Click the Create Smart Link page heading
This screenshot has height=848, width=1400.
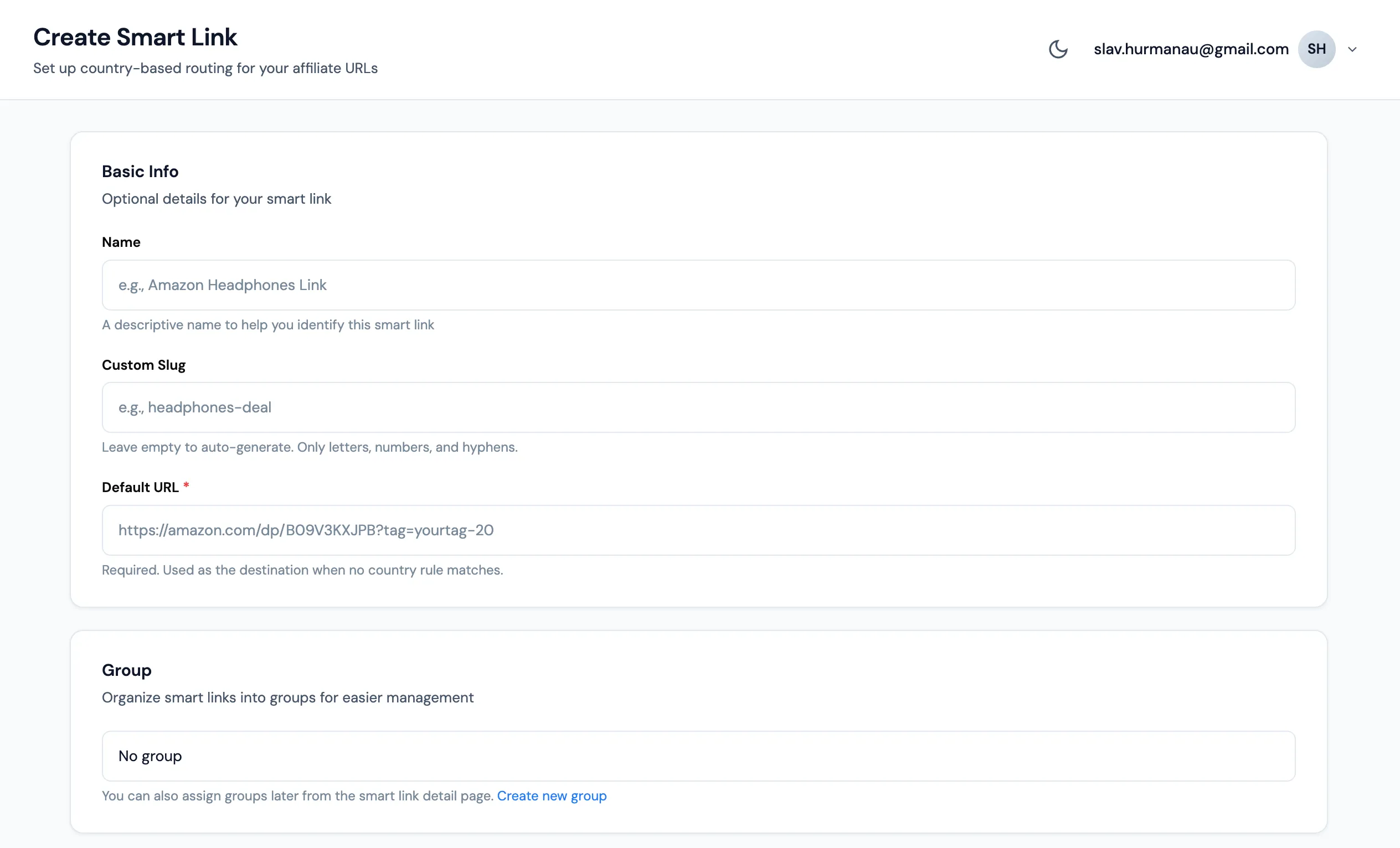(x=135, y=37)
